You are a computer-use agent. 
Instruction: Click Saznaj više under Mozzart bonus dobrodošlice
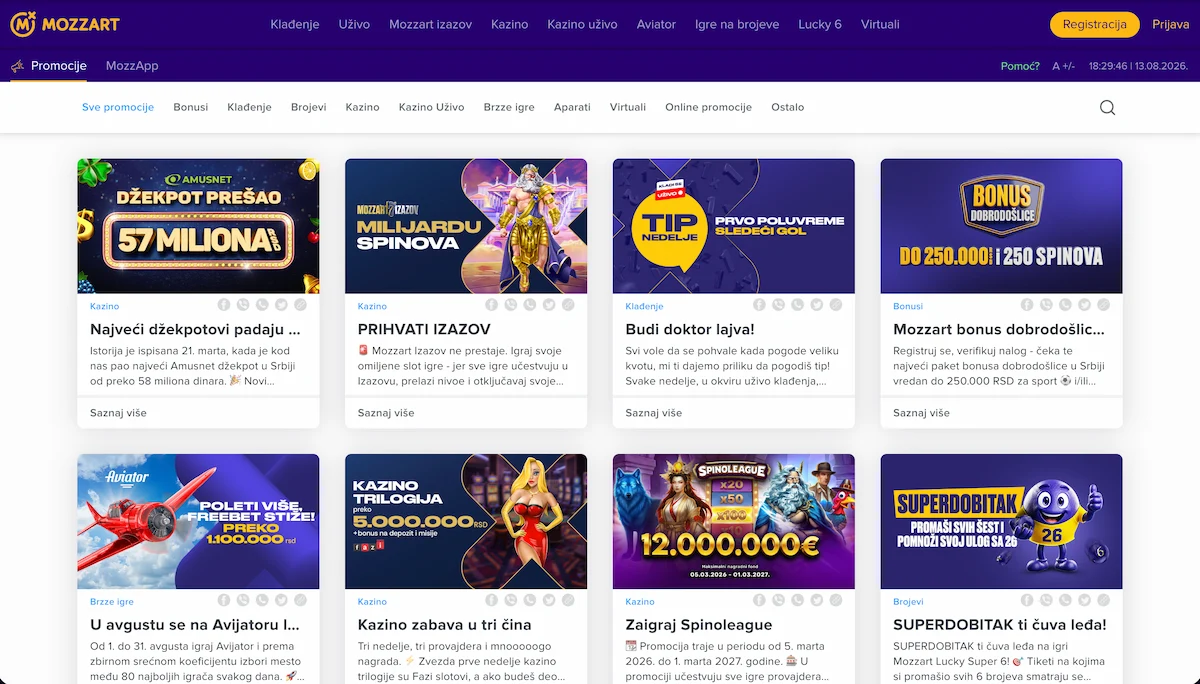pyautogui.click(x=922, y=412)
